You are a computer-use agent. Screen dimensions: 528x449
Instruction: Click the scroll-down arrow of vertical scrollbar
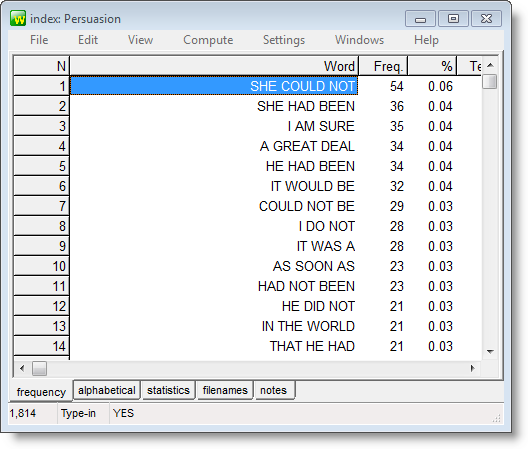click(490, 352)
